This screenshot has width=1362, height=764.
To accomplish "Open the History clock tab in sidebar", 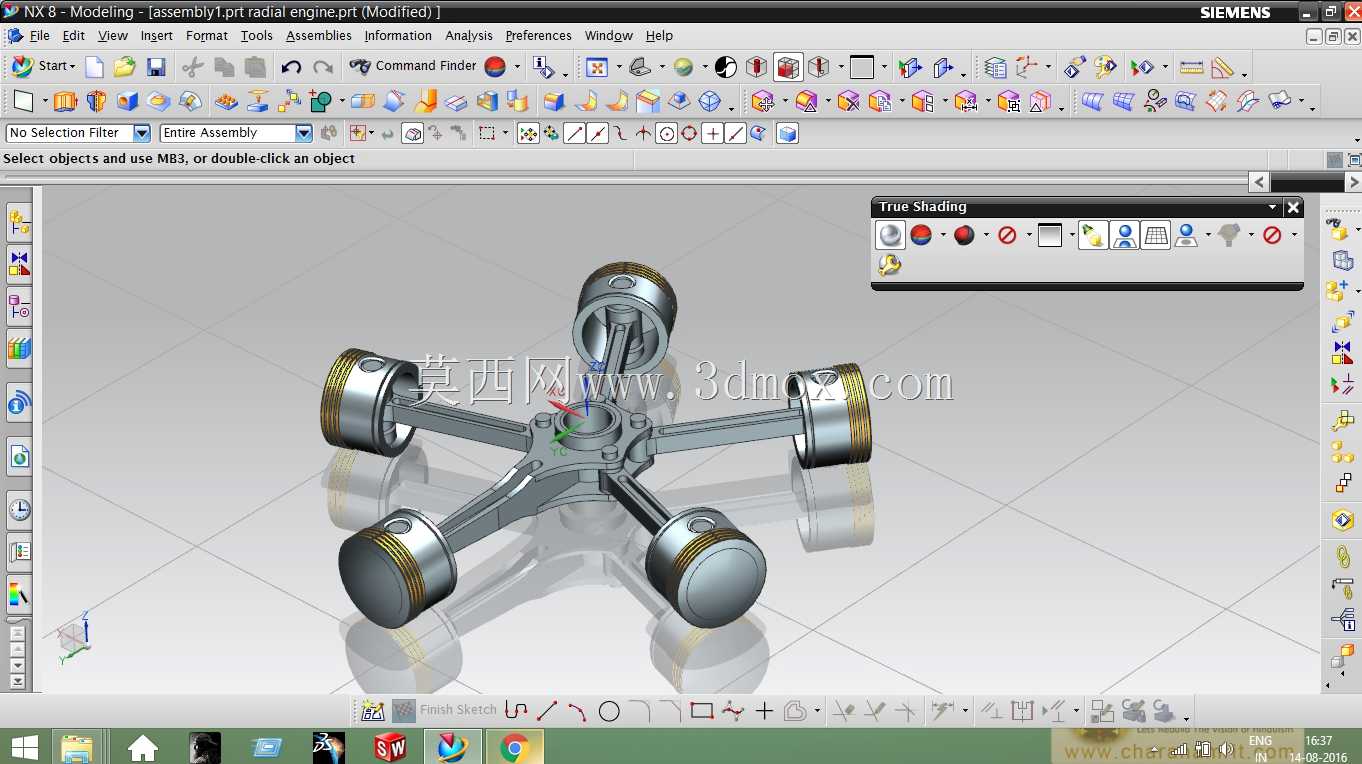I will tap(19, 510).
